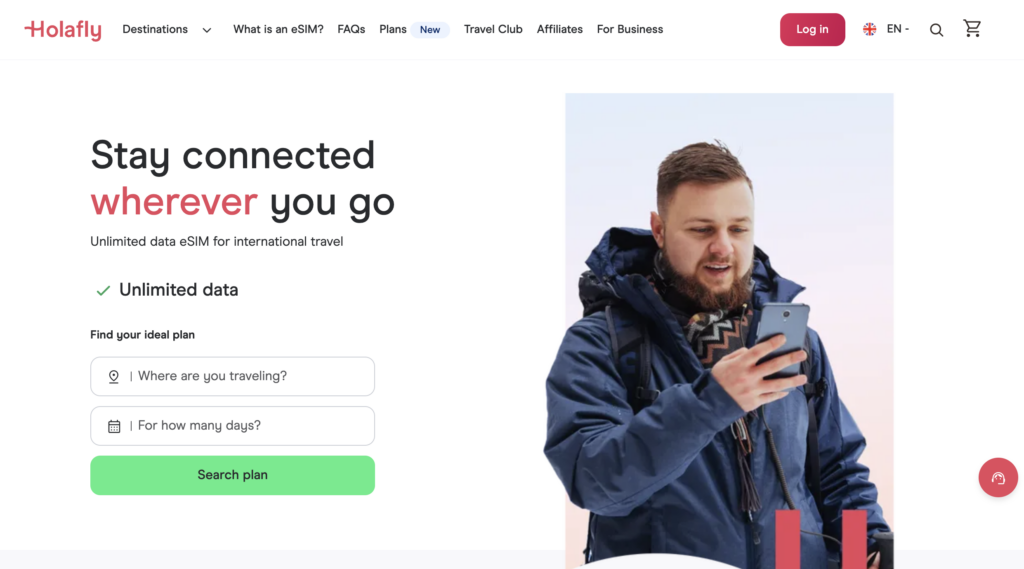Open the Plans menu item
This screenshot has height=569, width=1024.
pyautogui.click(x=392, y=29)
